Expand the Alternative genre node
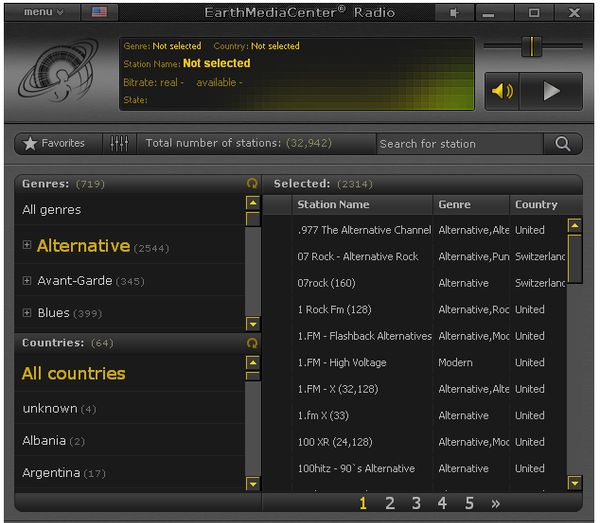This screenshot has height=523, width=600. [27, 244]
